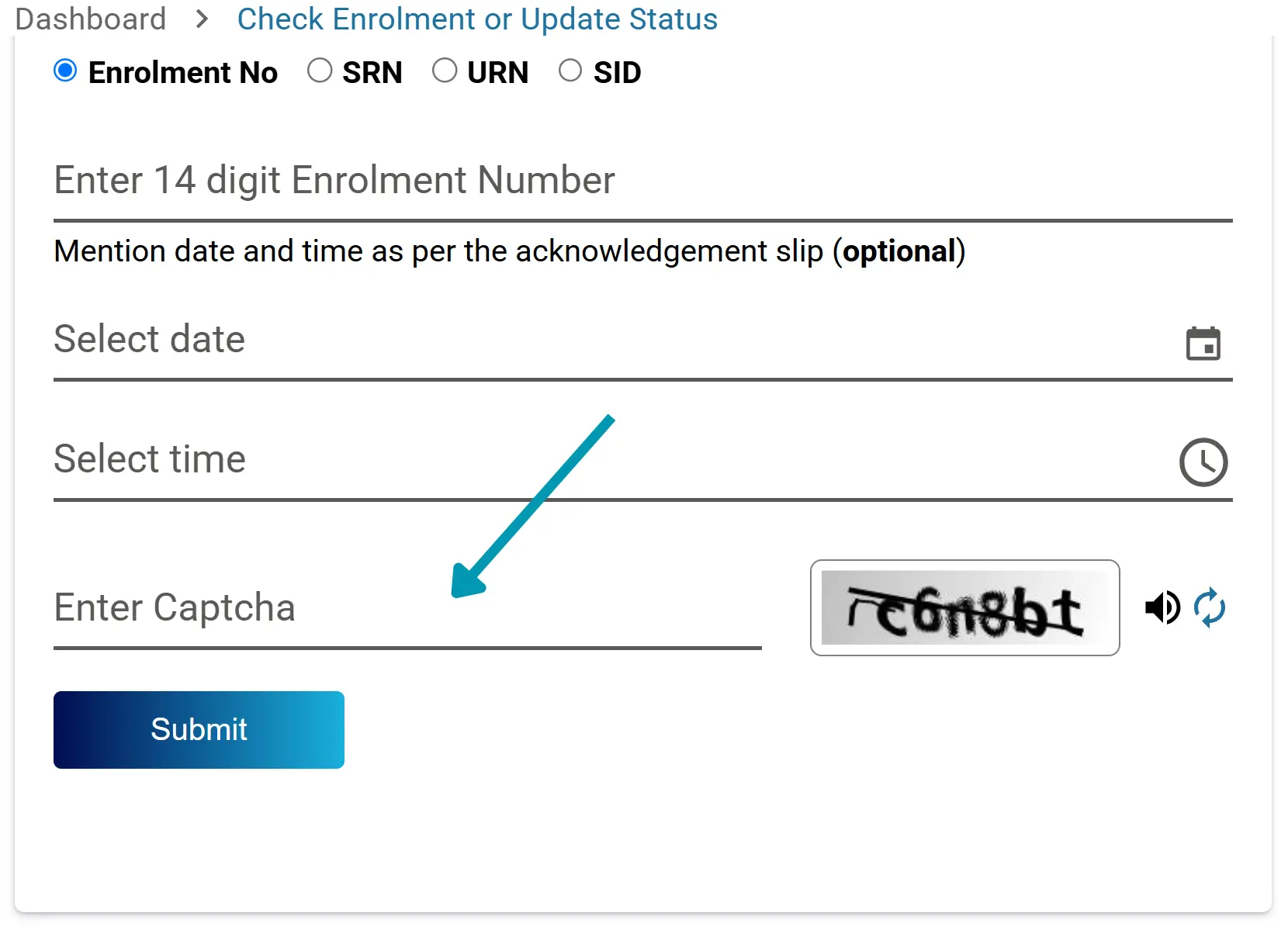
Task: Click the distorted captcha image
Action: pyautogui.click(x=964, y=607)
